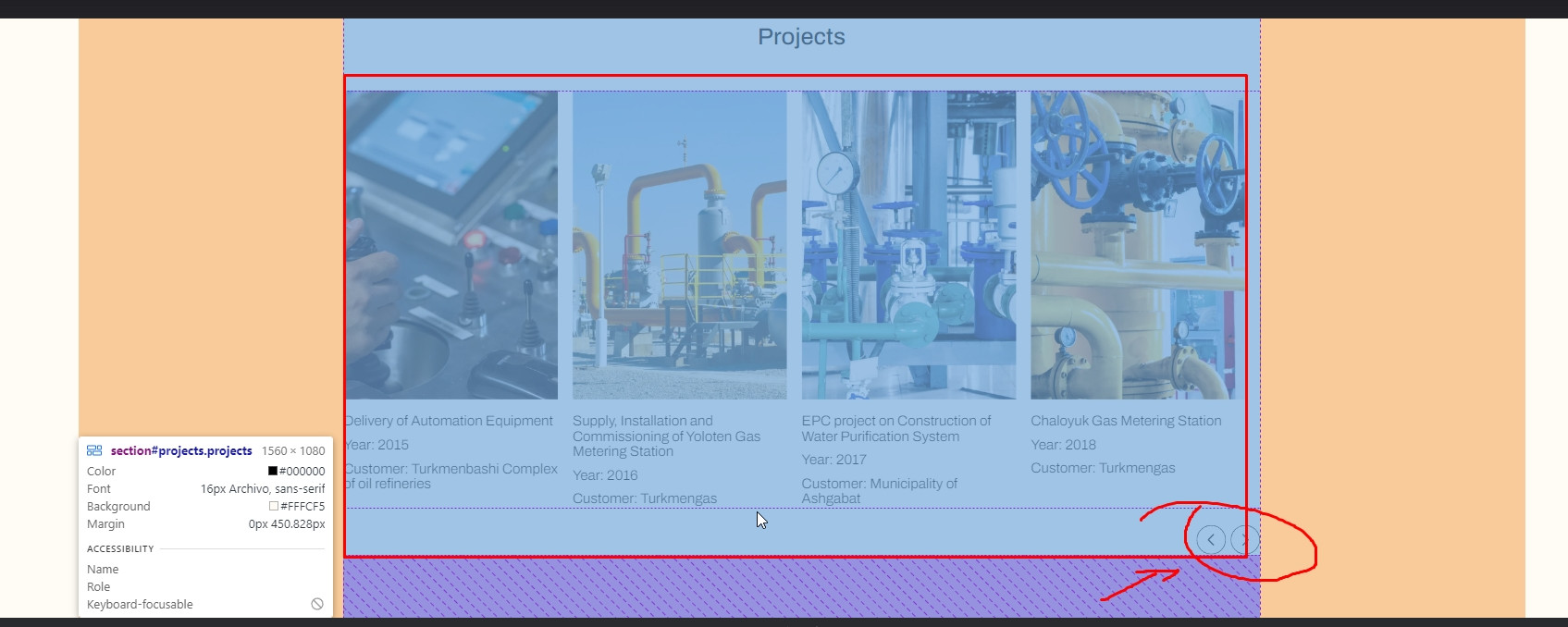
Task: Click the title Chaloyuk Gas Metering Station
Action: tap(1126, 421)
